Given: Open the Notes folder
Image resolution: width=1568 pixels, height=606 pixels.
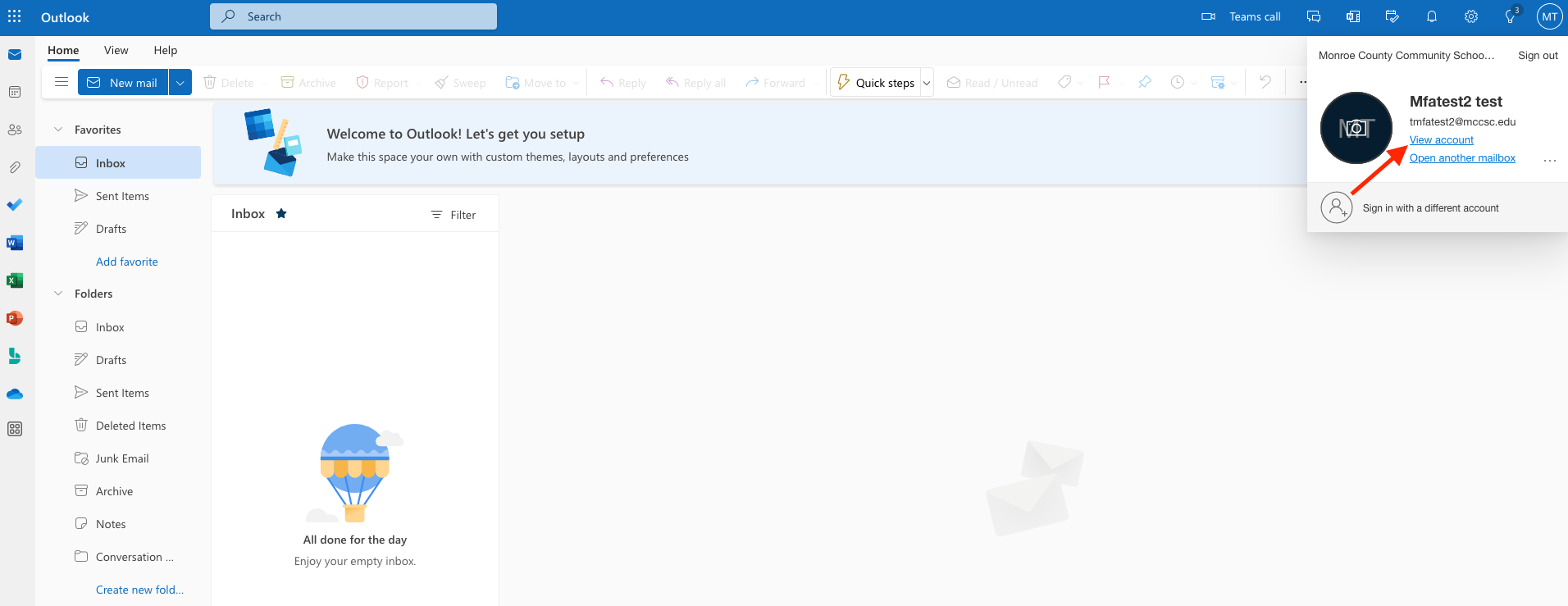Looking at the screenshot, I should point(118,524).
